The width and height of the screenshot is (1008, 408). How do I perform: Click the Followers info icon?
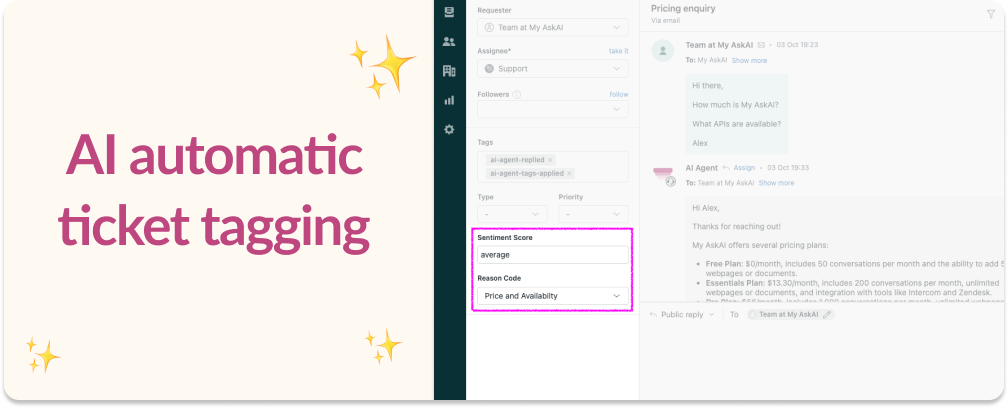517,94
